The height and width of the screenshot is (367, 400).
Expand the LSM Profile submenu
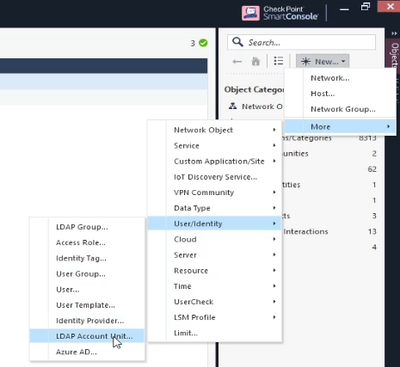[215, 317]
